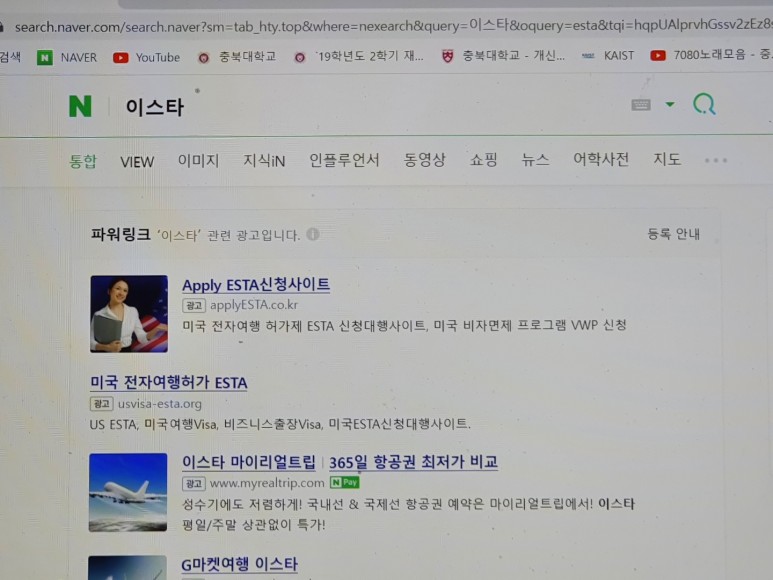Open the 365일 항공권 최저가 비교 link

pos(413,462)
